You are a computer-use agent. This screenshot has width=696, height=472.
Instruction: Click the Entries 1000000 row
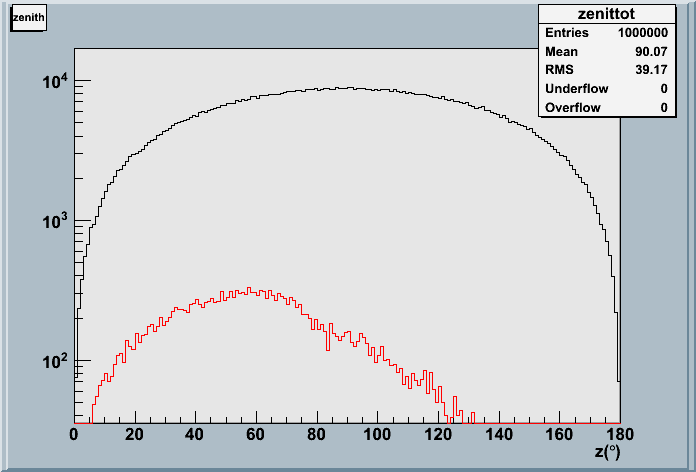point(606,33)
